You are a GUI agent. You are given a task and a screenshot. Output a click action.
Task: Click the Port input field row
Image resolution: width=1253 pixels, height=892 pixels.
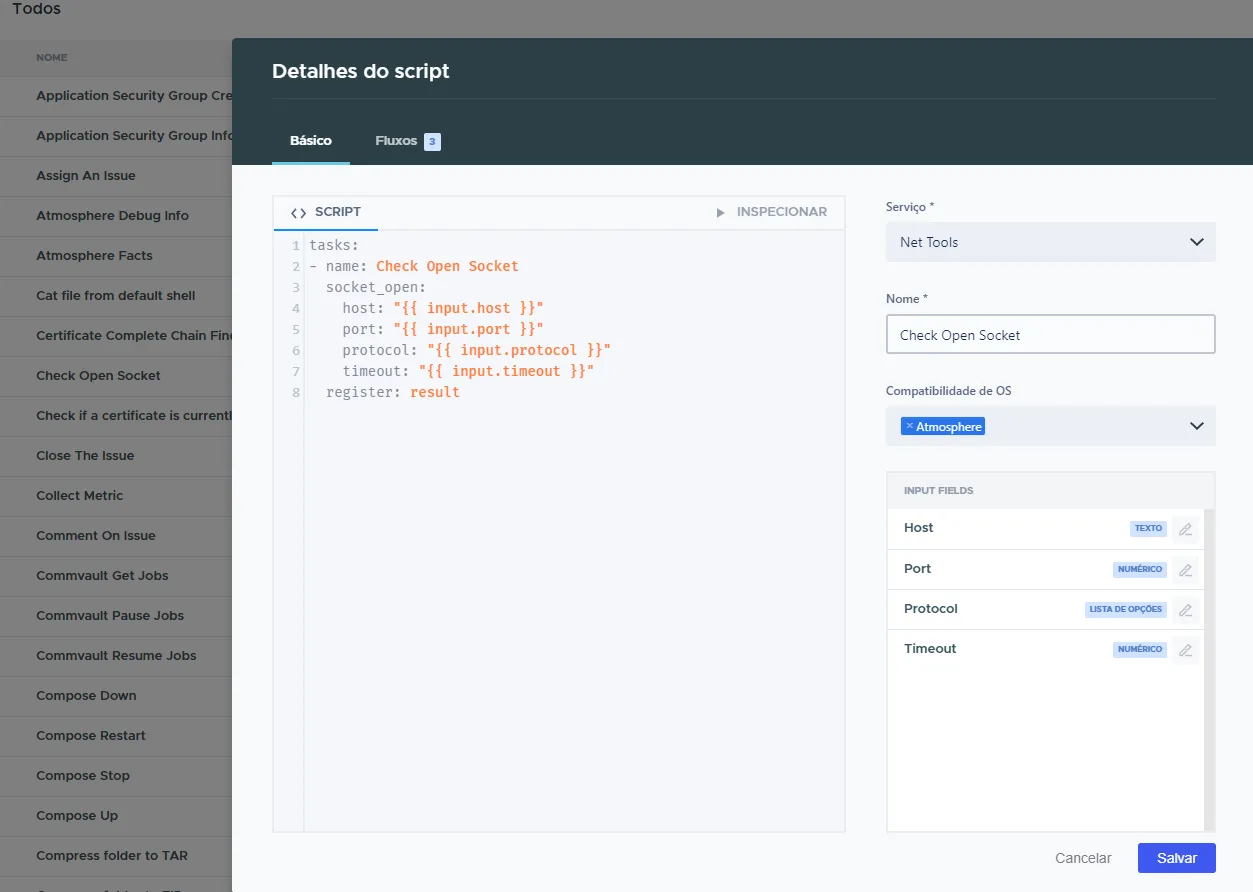click(x=1045, y=569)
